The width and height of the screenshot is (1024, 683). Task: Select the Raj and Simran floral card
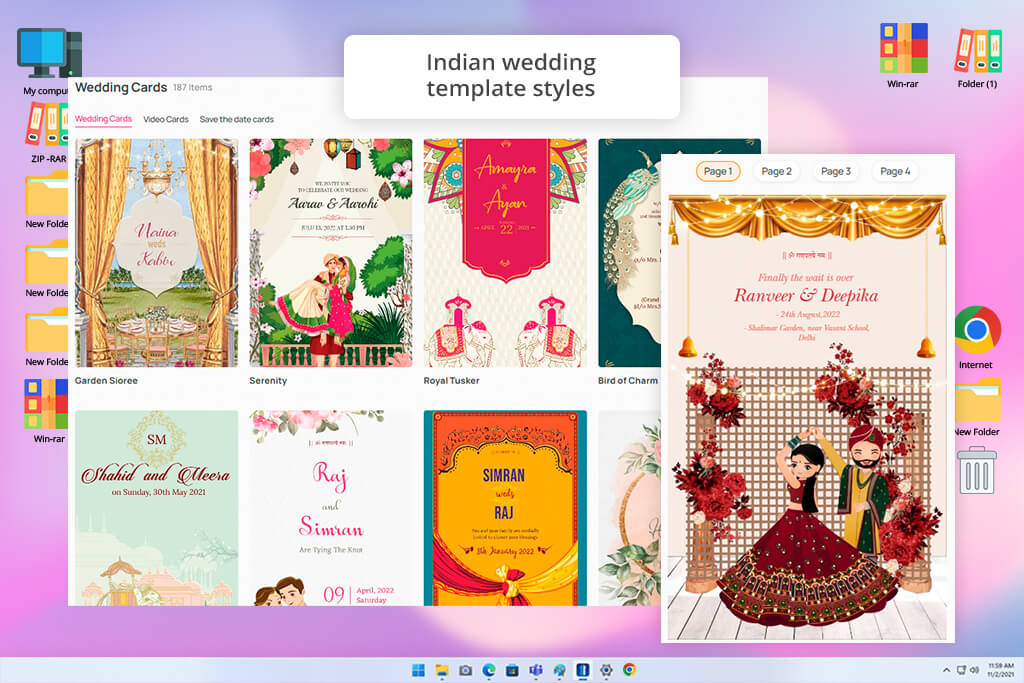point(331,508)
